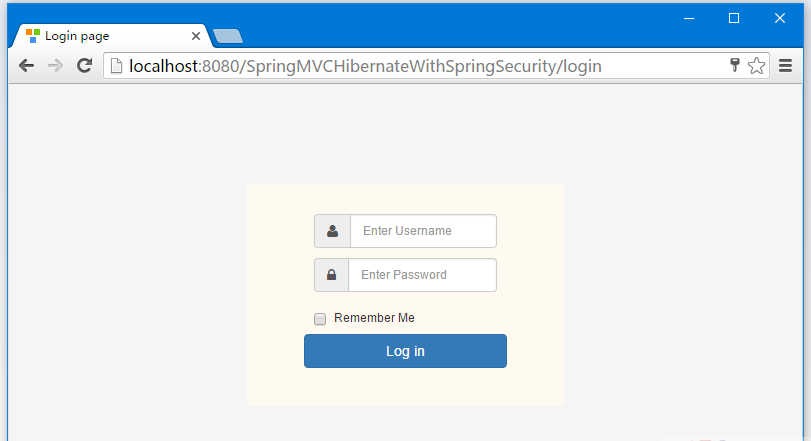The height and width of the screenshot is (441, 811).
Task: Focus the Enter Password field
Action: tap(423, 275)
